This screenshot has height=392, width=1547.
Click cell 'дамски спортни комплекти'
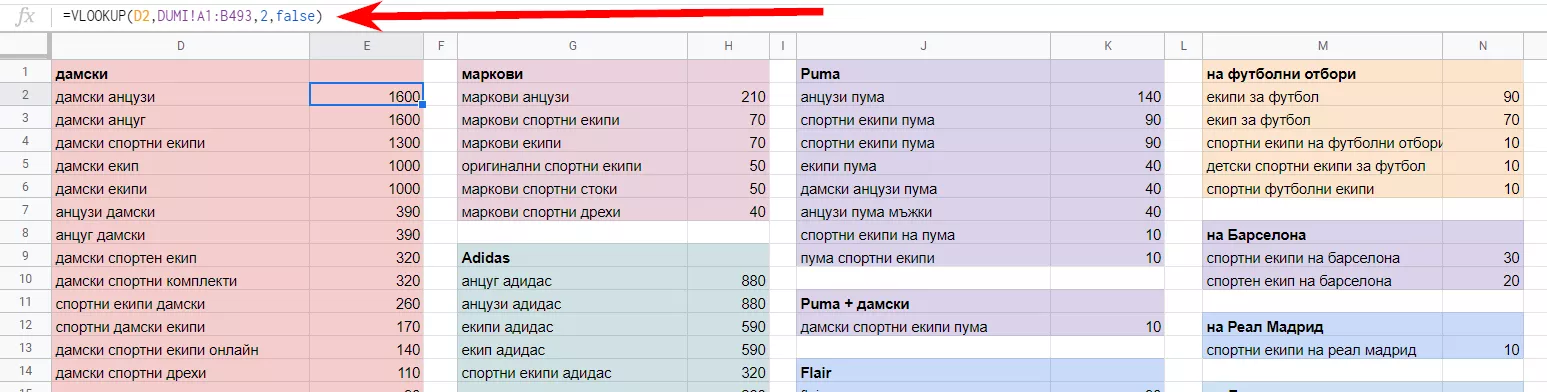tap(180, 281)
